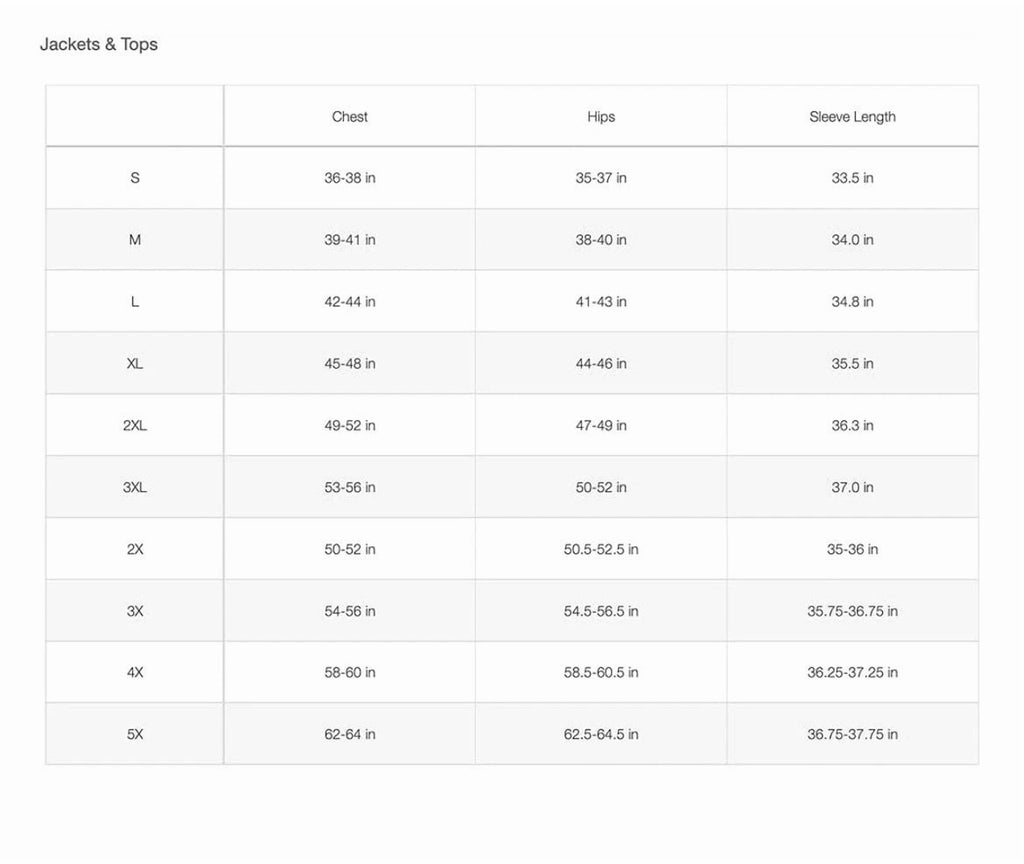Image resolution: width=1024 pixels, height=864 pixels.
Task: Click the XL size row label
Action: 135,364
